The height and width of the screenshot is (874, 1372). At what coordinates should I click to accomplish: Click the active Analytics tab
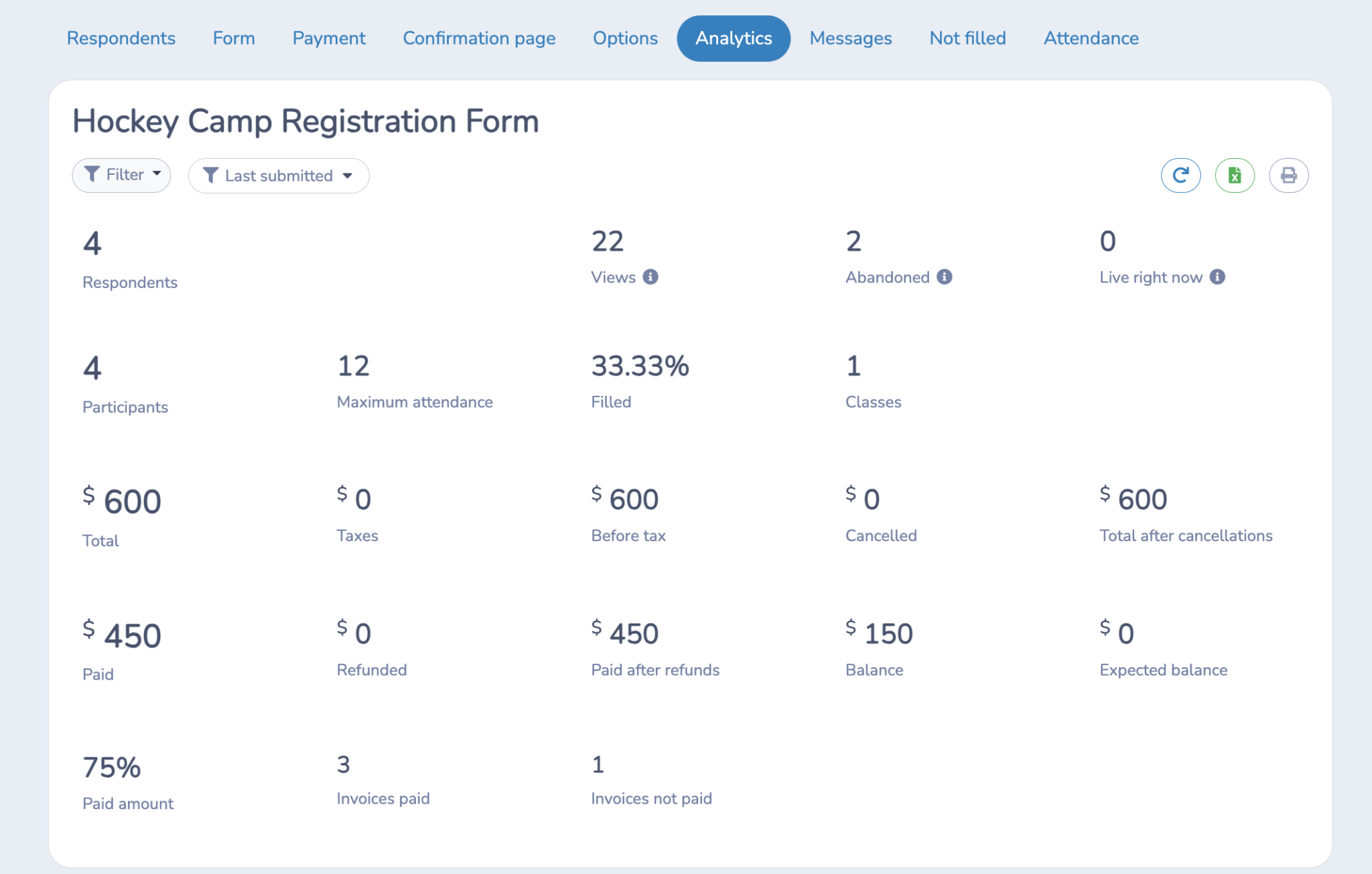pyautogui.click(x=734, y=38)
